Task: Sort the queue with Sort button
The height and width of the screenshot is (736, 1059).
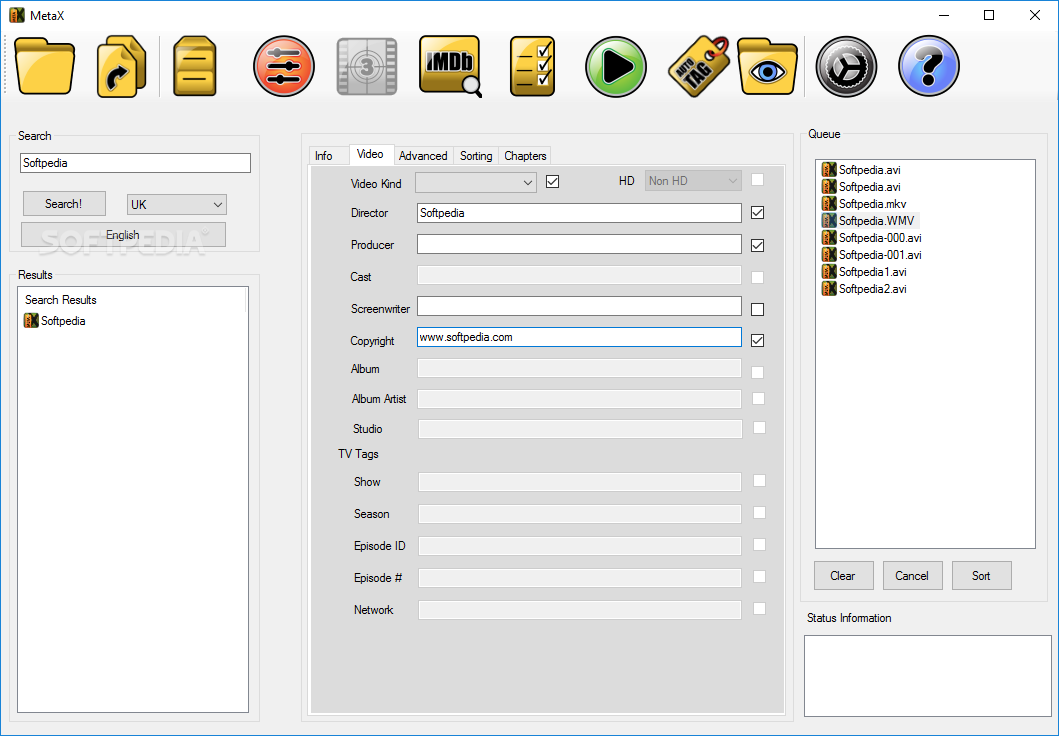Action: (x=981, y=575)
